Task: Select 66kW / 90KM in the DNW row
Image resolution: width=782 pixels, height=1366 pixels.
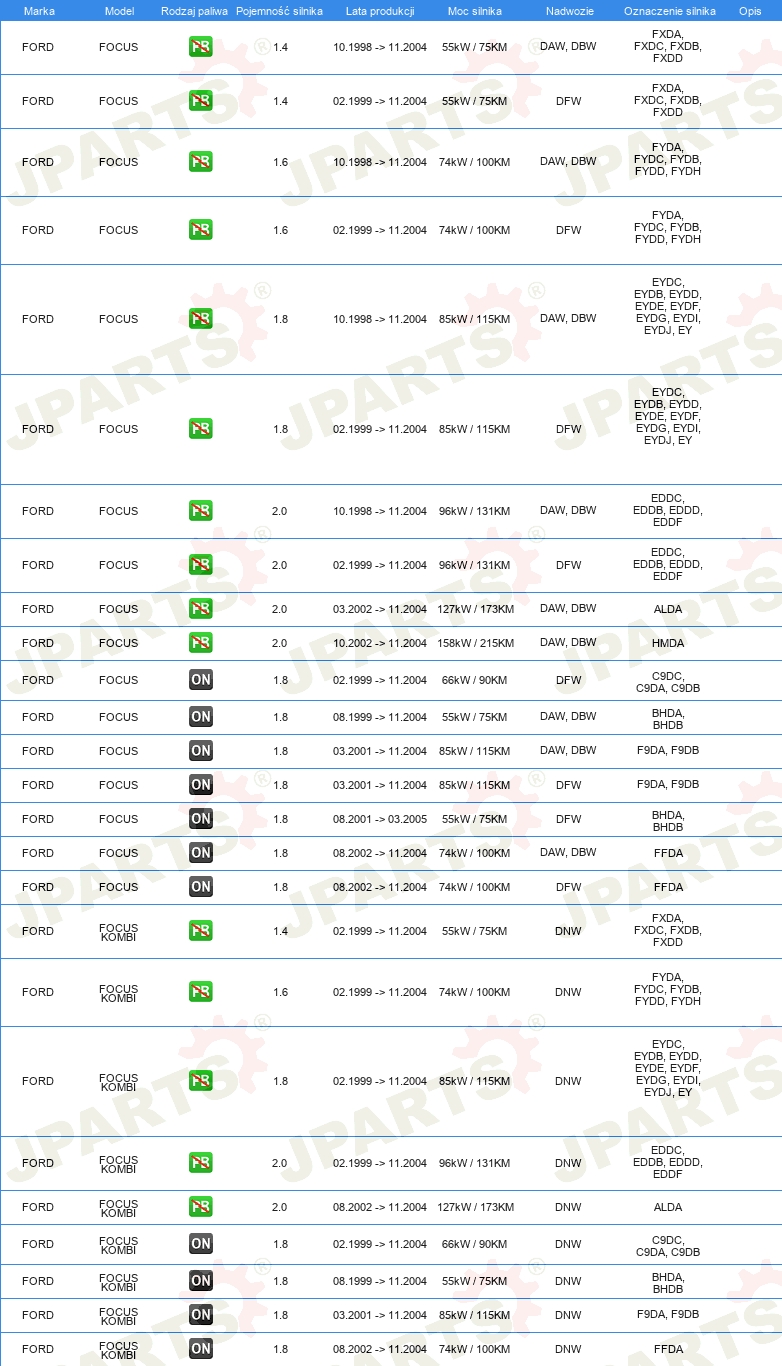Action: (475, 1244)
